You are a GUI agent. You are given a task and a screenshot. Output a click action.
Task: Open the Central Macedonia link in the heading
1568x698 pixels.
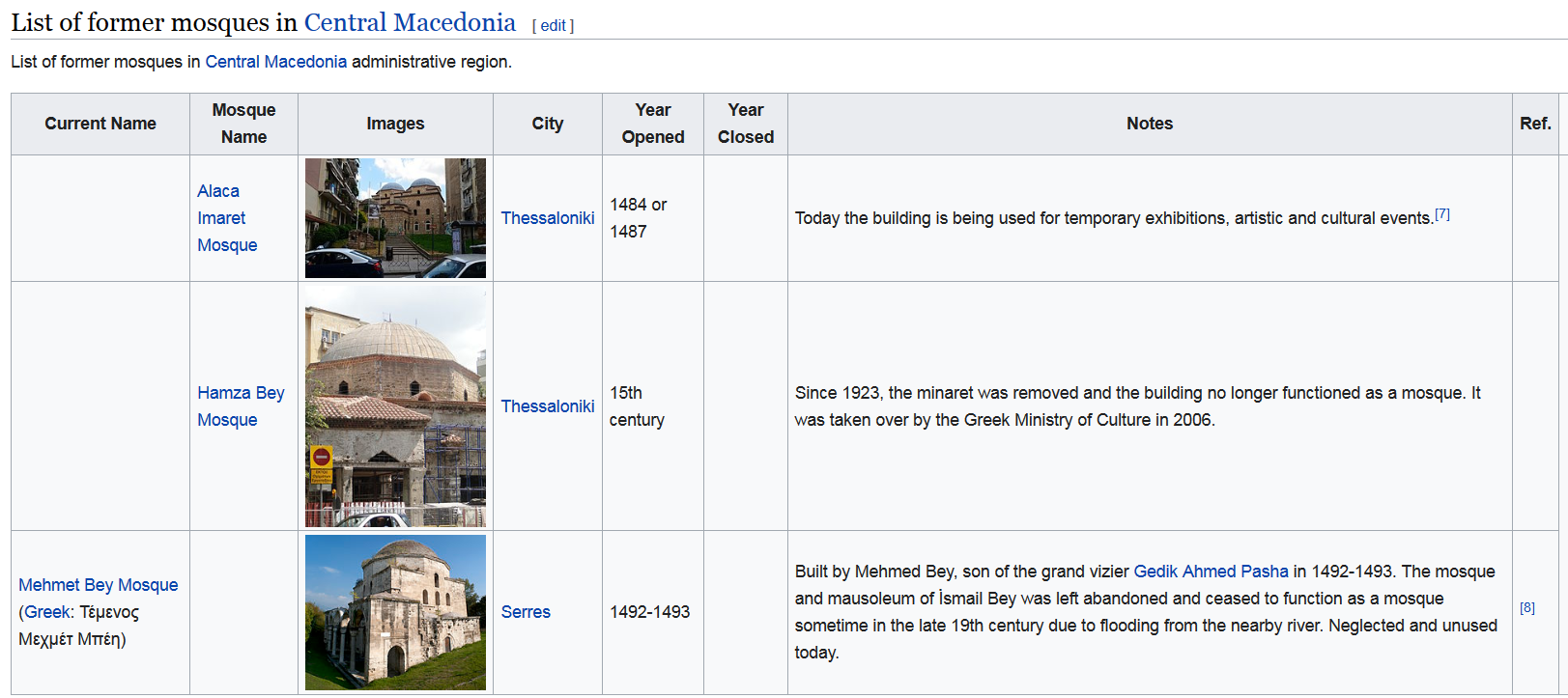(x=410, y=22)
